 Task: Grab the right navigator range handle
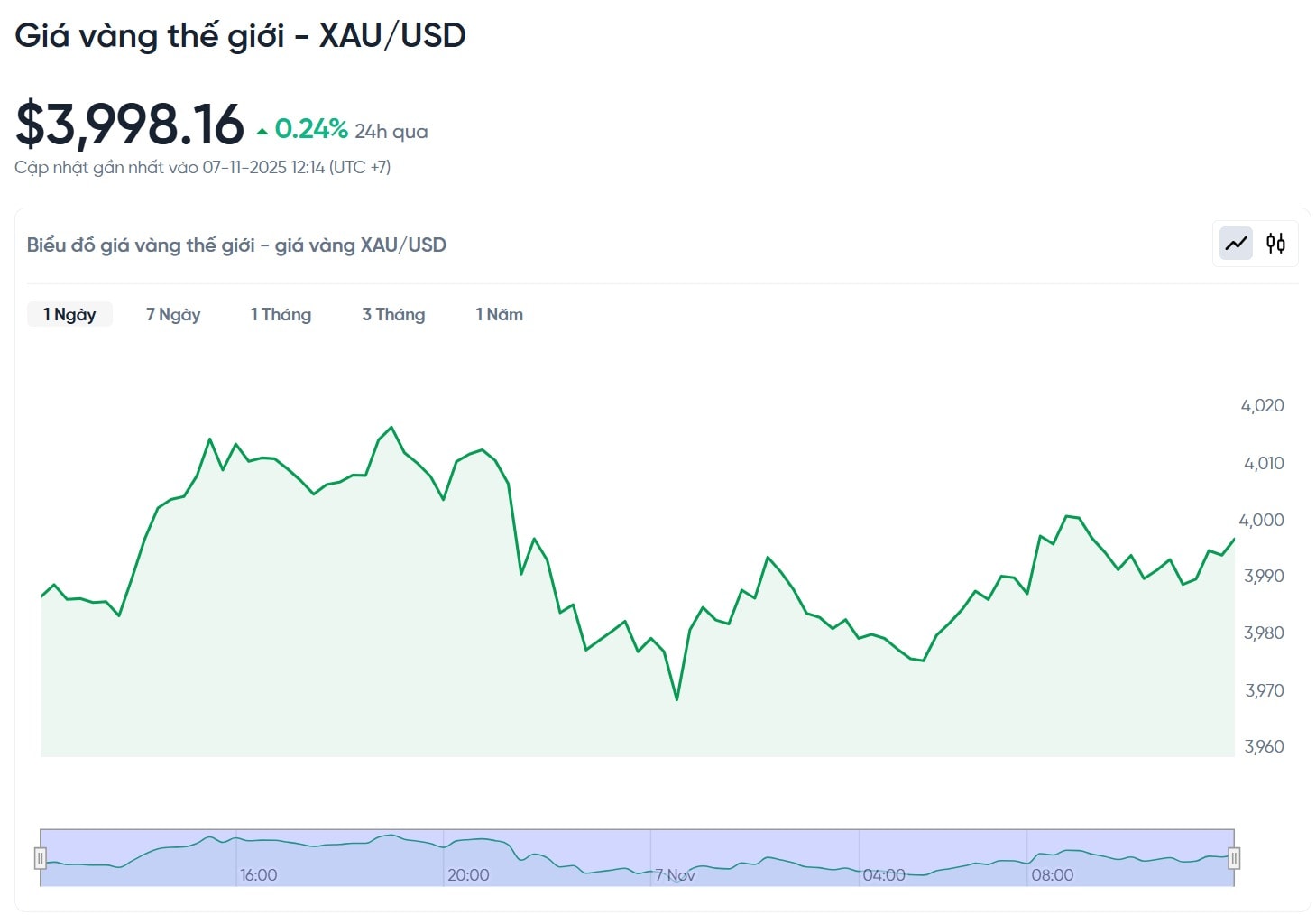pos(1234,858)
